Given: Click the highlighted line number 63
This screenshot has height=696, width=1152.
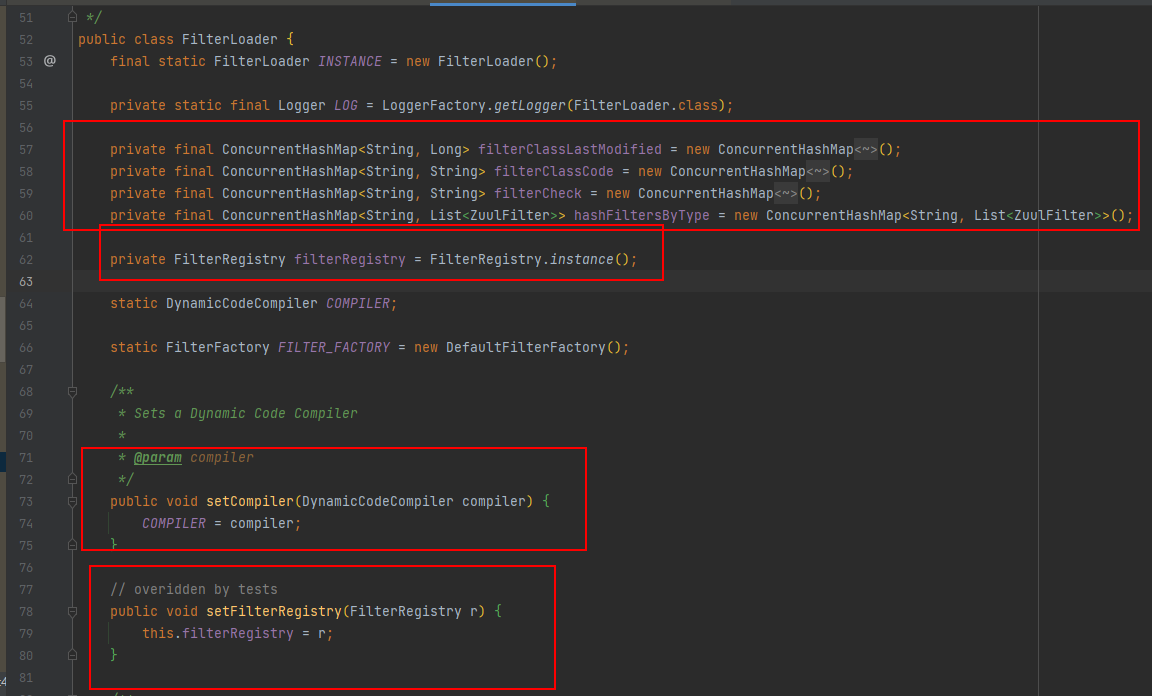Looking at the screenshot, I should point(26,281).
